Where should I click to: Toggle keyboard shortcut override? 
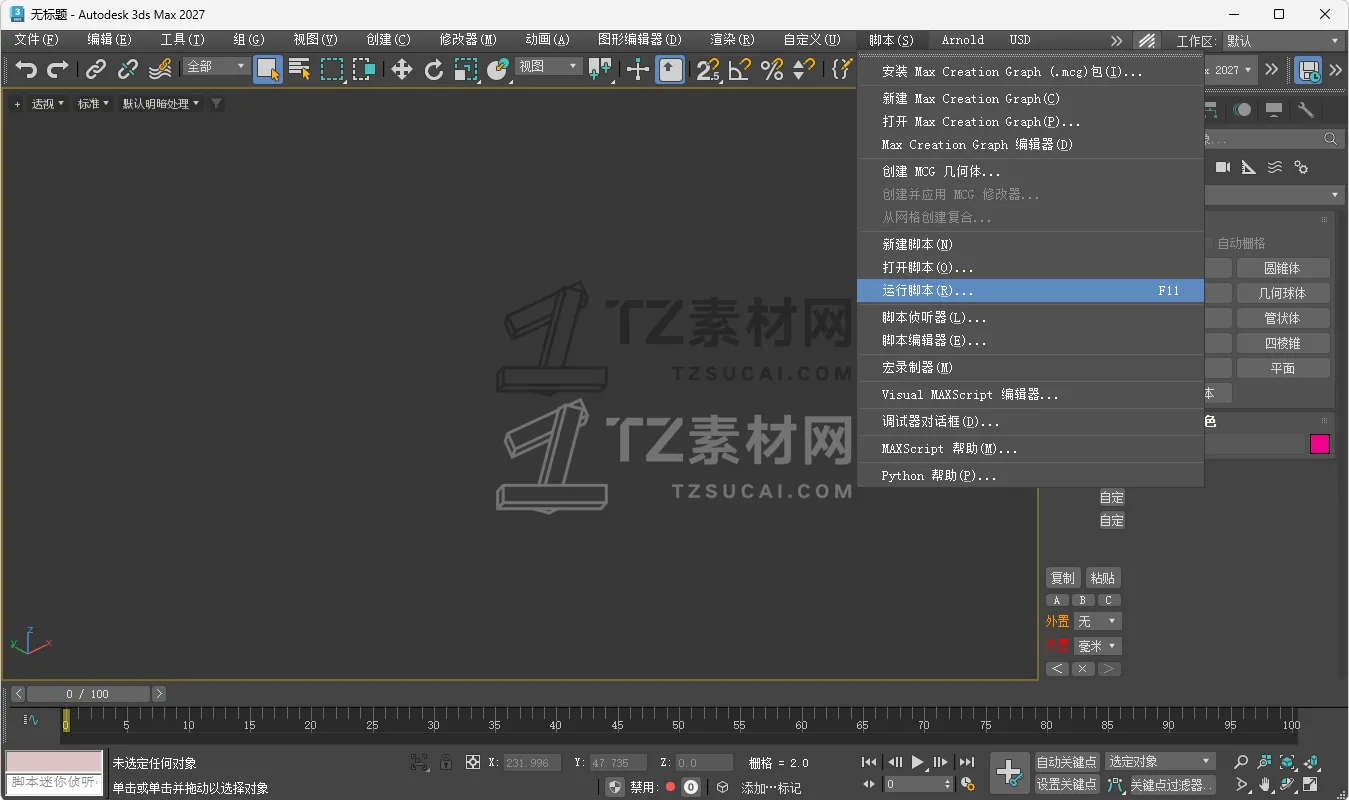(x=670, y=69)
